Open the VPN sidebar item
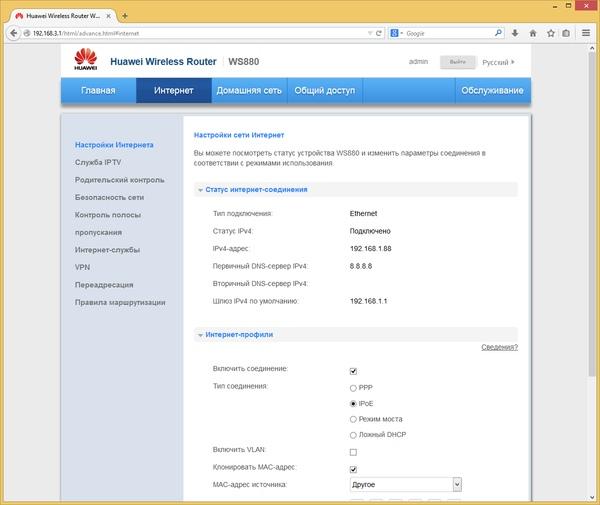The height and width of the screenshot is (505, 600). pos(83,267)
